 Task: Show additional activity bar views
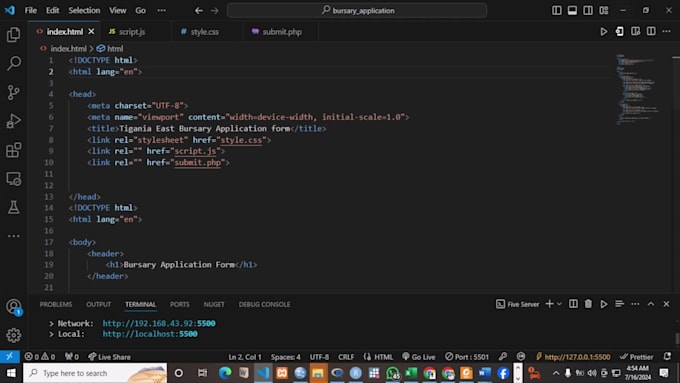click(x=13, y=236)
